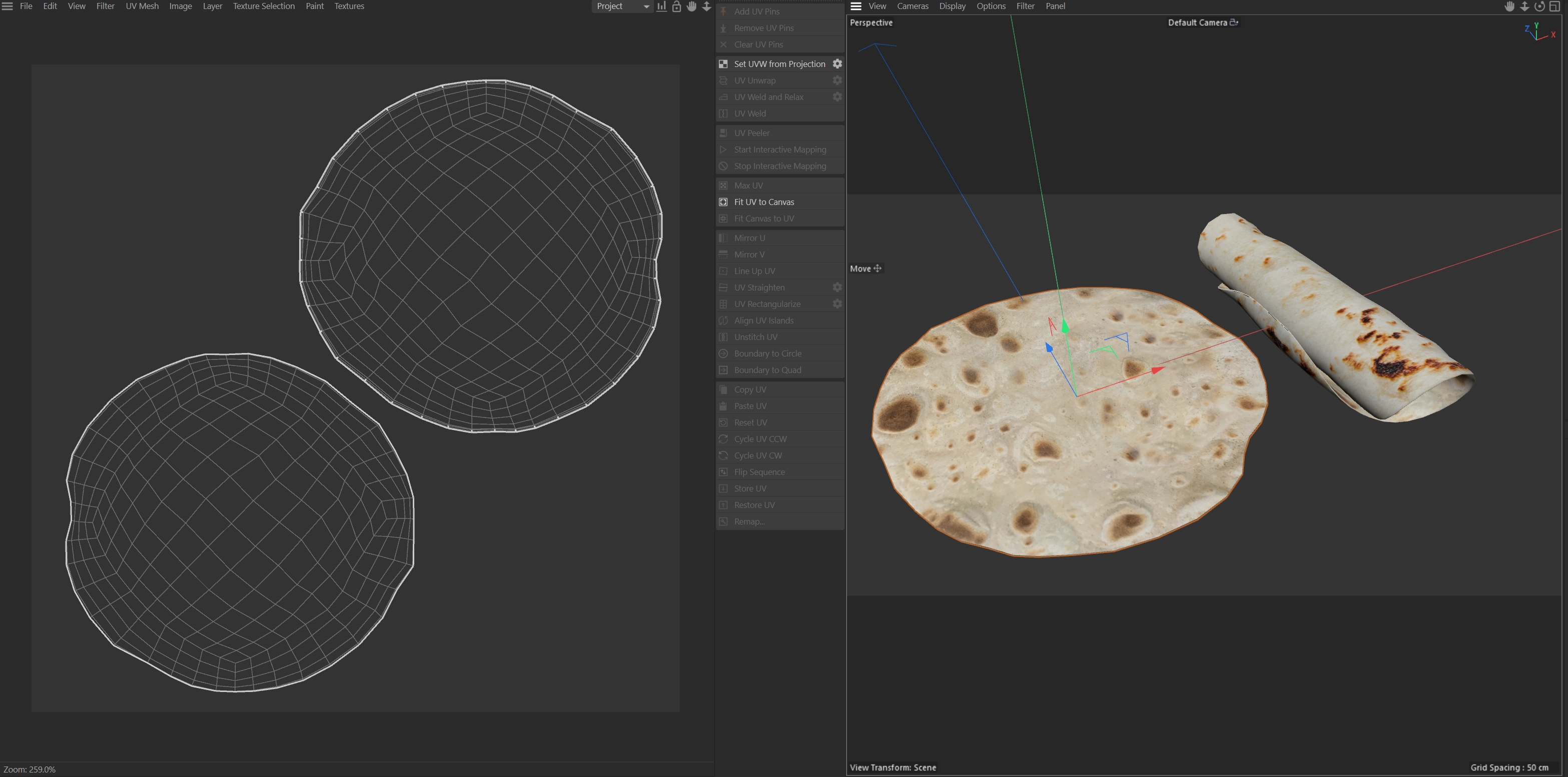Open the viewport hamburger menu
Viewport: 1568px width, 777px height.
(856, 6)
